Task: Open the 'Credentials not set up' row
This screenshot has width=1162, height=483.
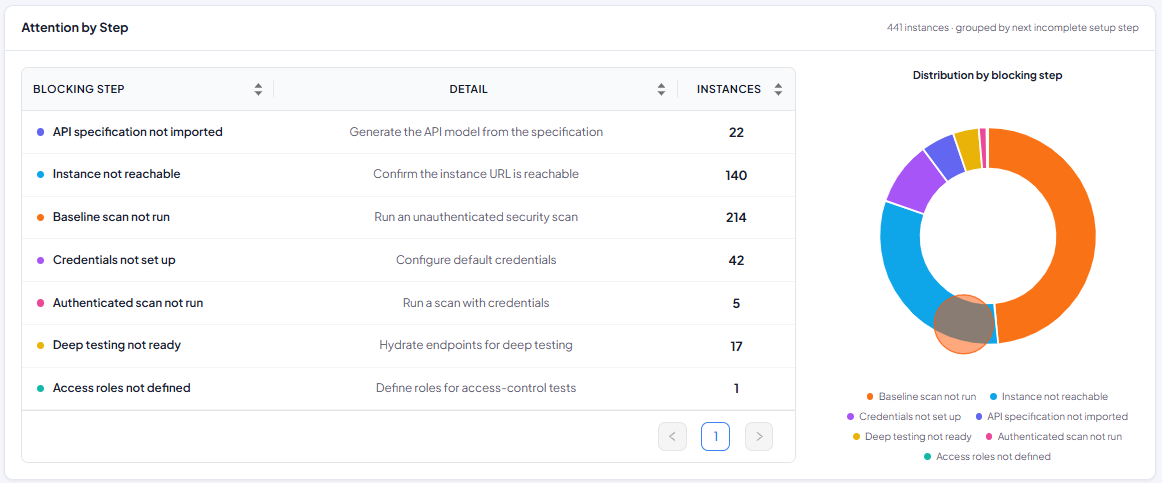Action: (408, 261)
